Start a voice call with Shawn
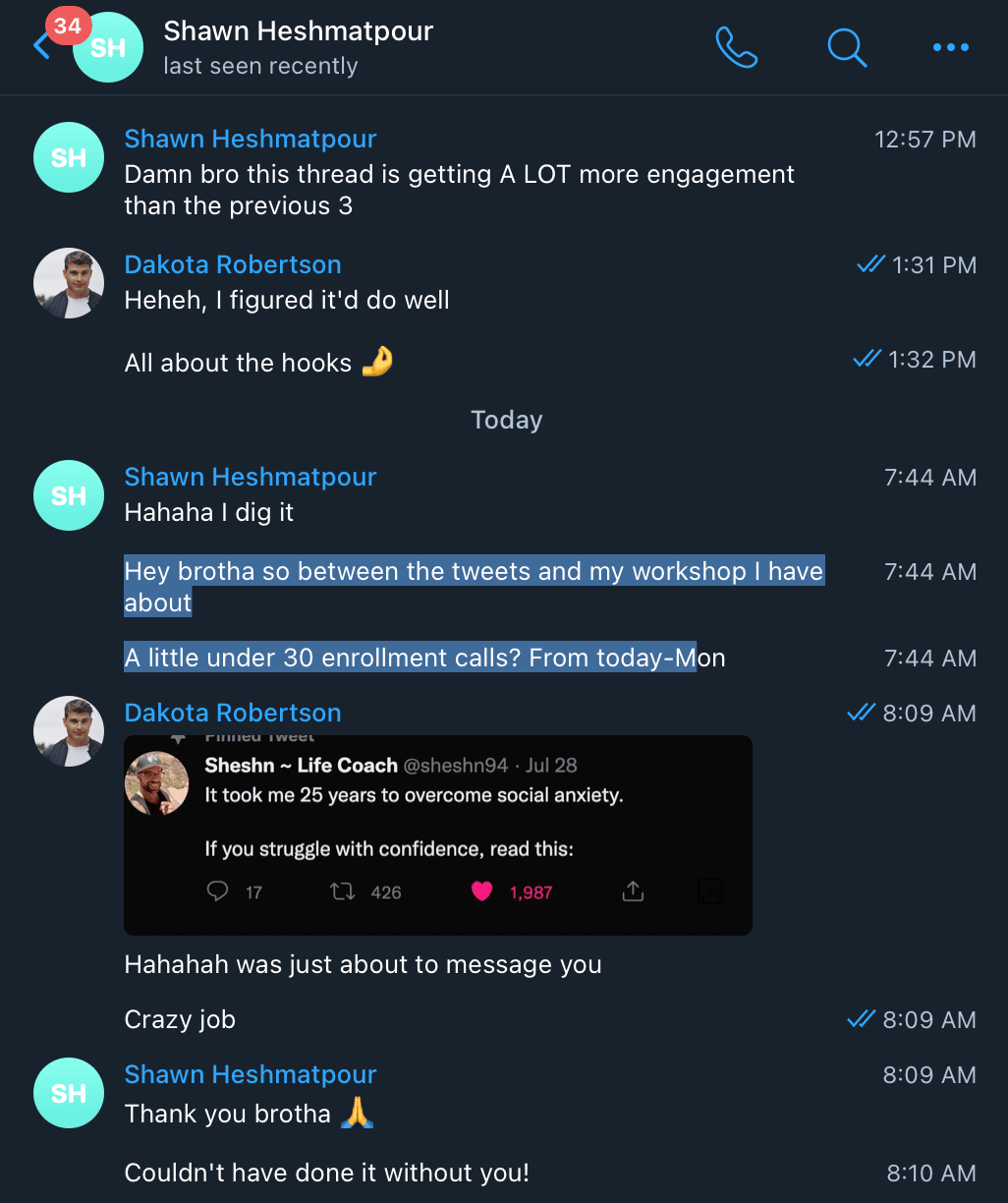Image resolution: width=1008 pixels, height=1203 pixels. [737, 46]
